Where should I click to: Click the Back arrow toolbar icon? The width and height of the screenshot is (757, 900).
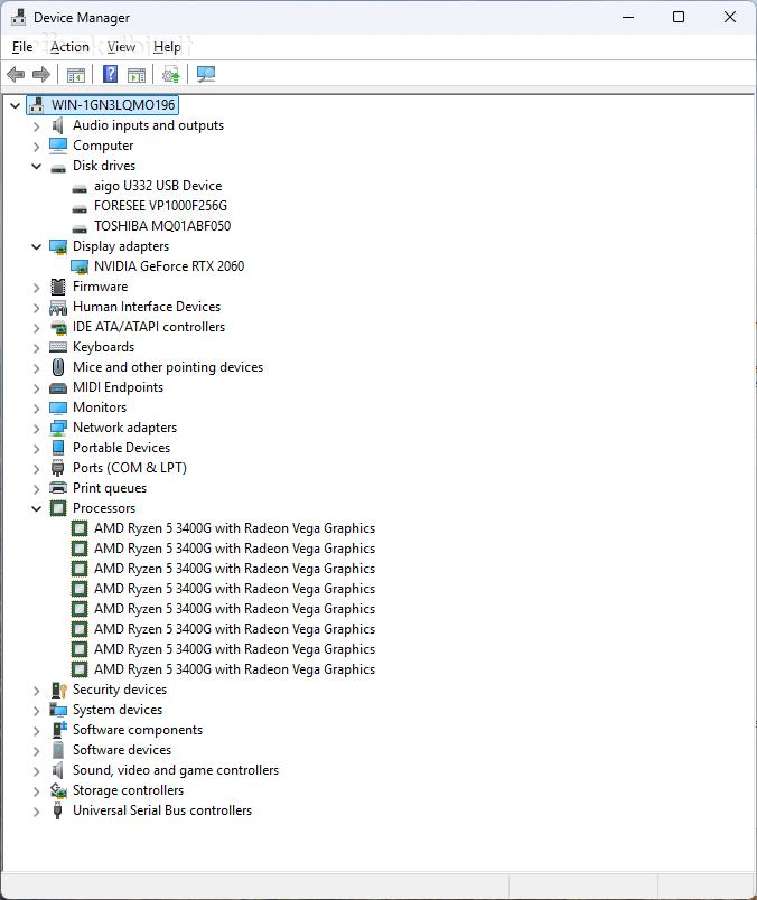tap(16, 74)
